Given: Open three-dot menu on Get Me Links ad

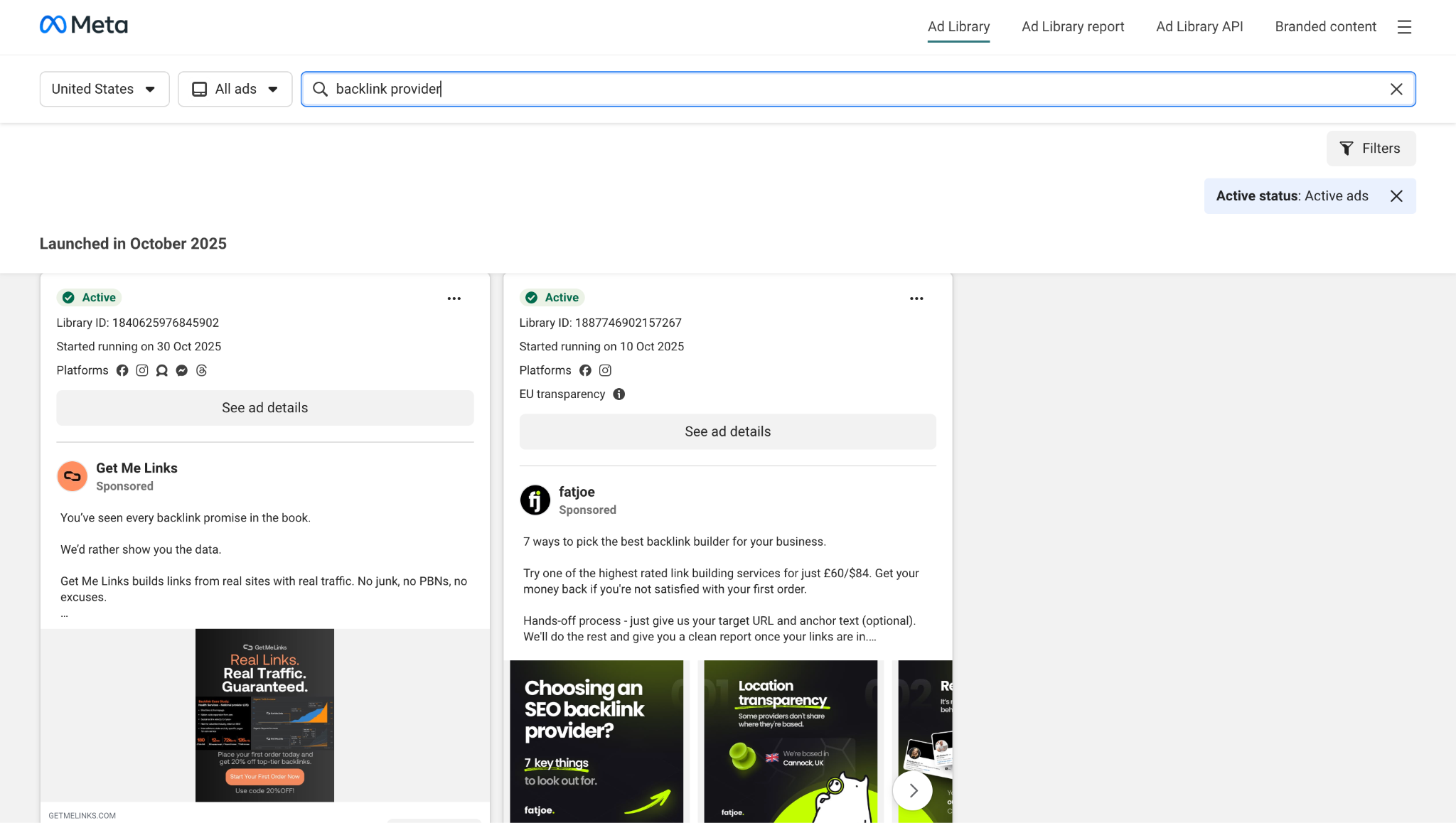Looking at the screenshot, I should [x=454, y=298].
